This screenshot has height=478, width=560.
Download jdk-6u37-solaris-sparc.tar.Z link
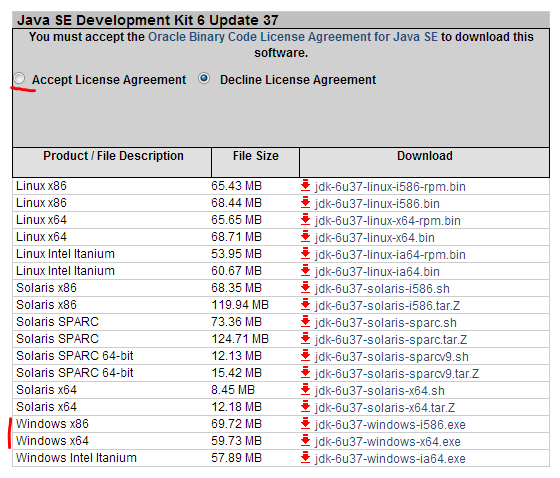tap(391, 340)
